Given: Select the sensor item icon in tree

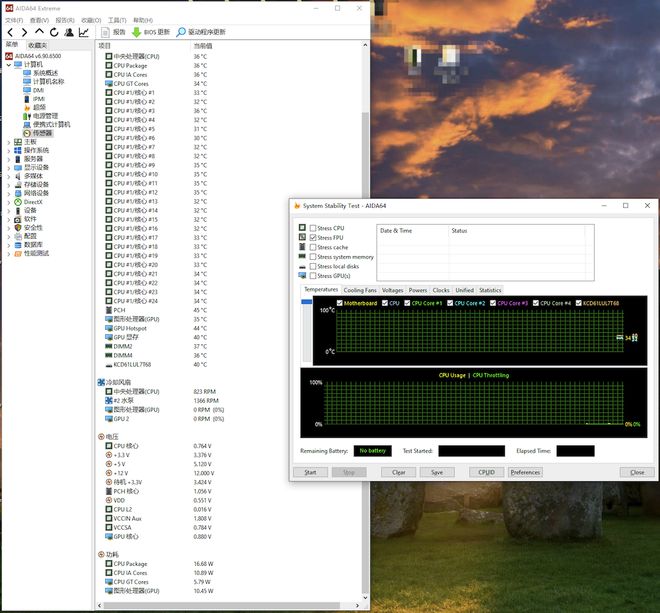Looking at the screenshot, I should 27,133.
